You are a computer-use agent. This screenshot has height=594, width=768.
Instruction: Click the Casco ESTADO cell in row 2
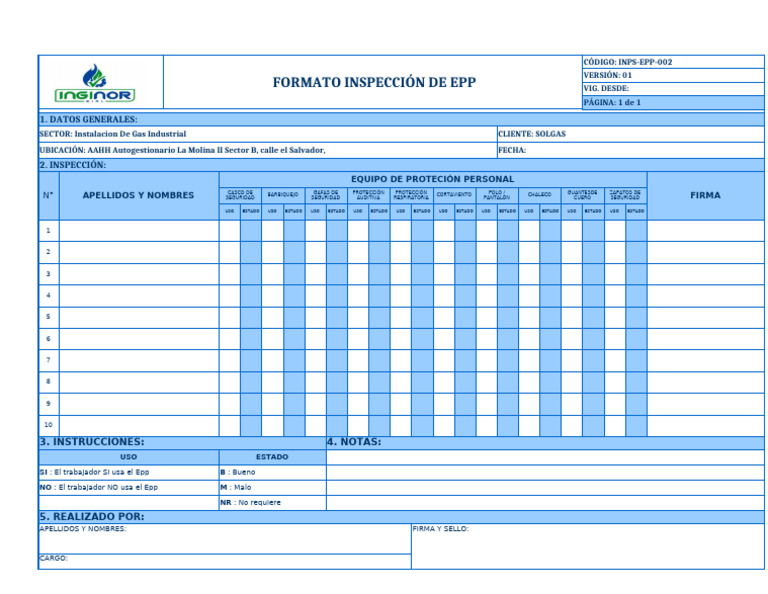point(251,252)
